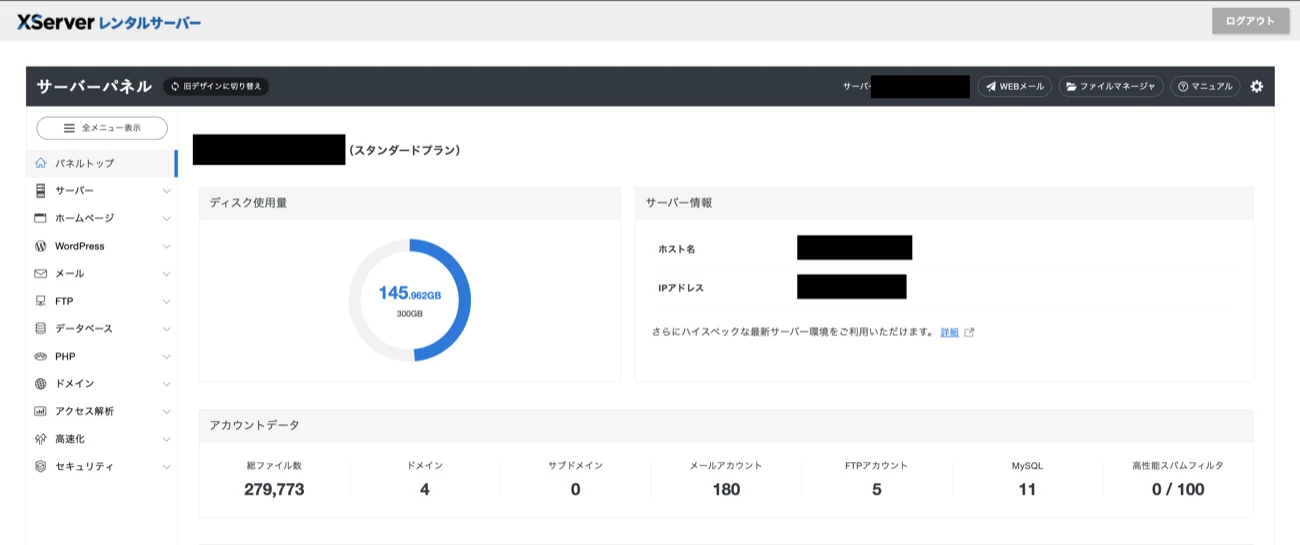
Task: Click the database cylinder icon beside データベース
Action: [x=41, y=328]
